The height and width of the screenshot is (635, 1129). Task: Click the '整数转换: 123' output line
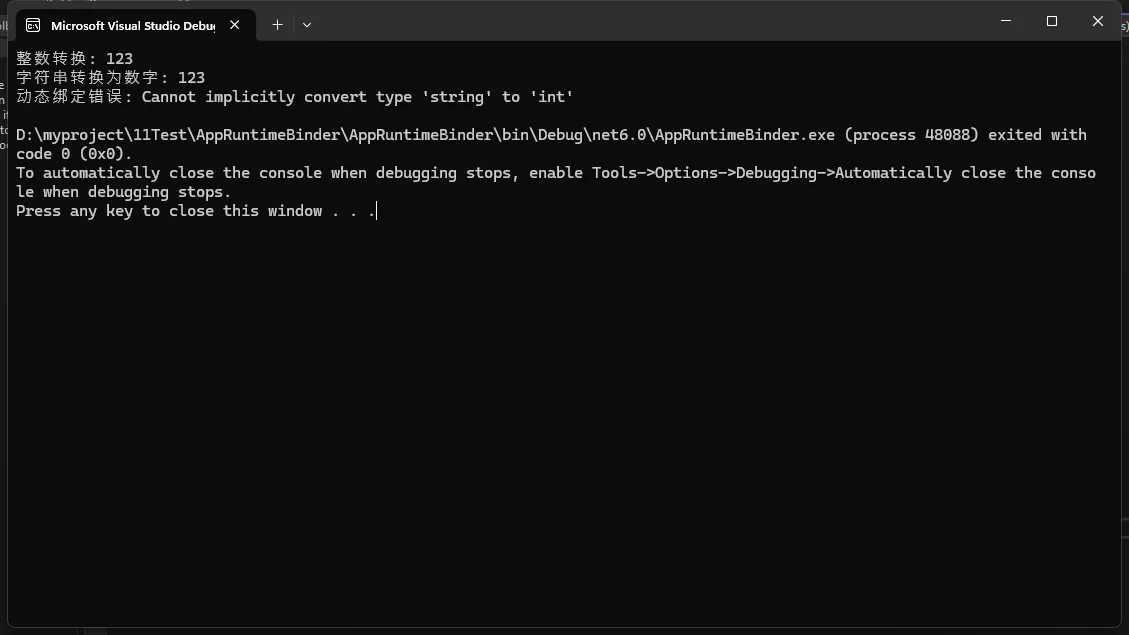pos(75,59)
